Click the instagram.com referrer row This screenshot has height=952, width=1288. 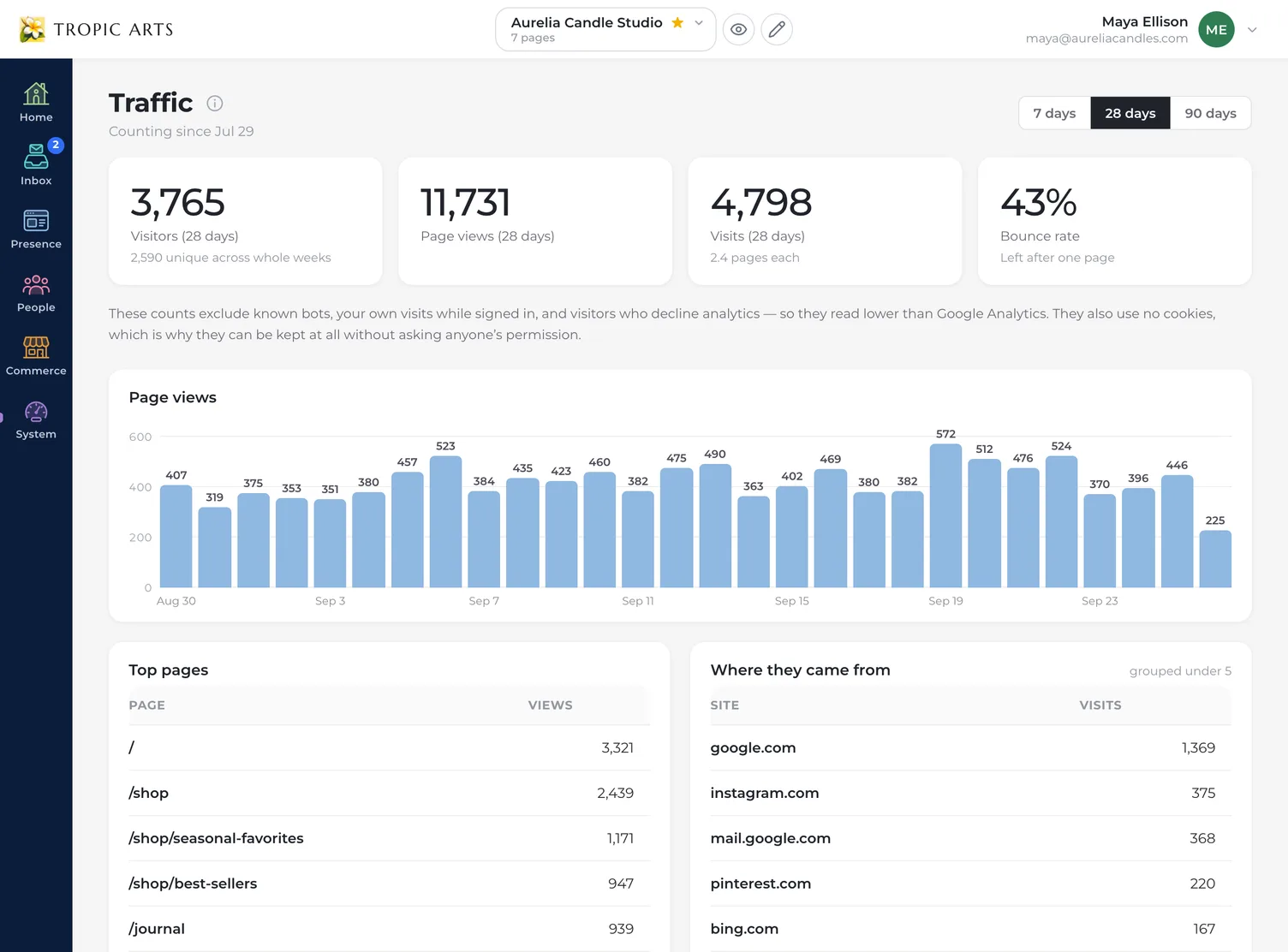tap(970, 793)
